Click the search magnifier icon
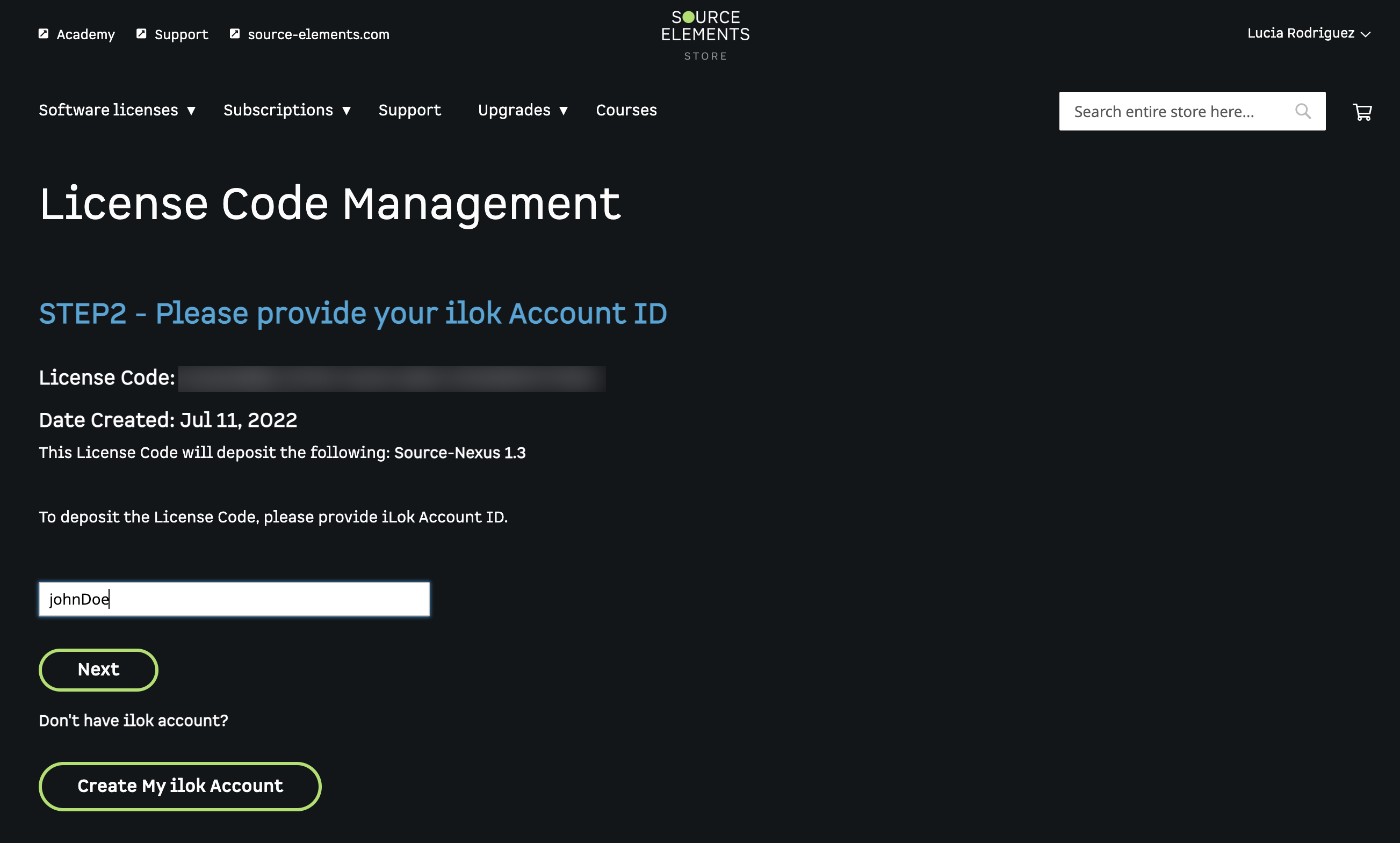The height and width of the screenshot is (843, 1400). coord(1302,111)
